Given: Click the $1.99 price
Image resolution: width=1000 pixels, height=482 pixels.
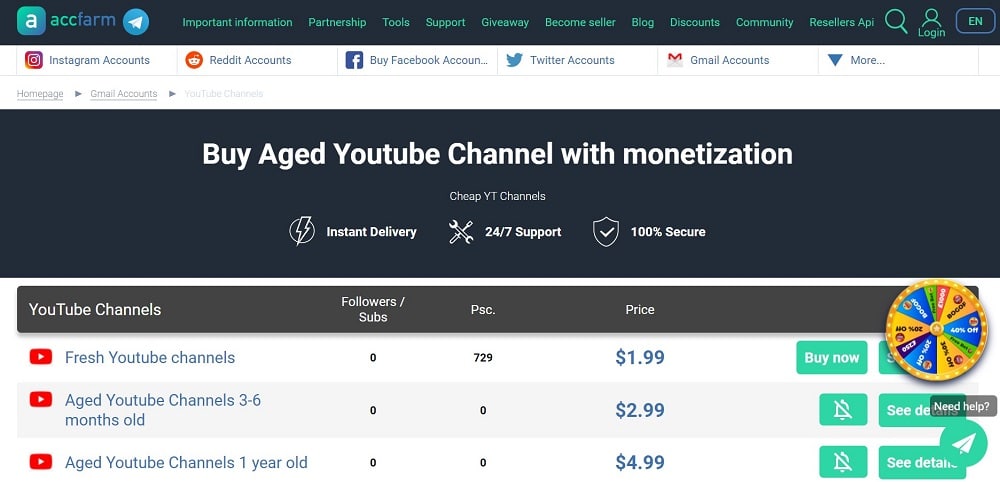Looking at the screenshot, I should click(640, 358).
